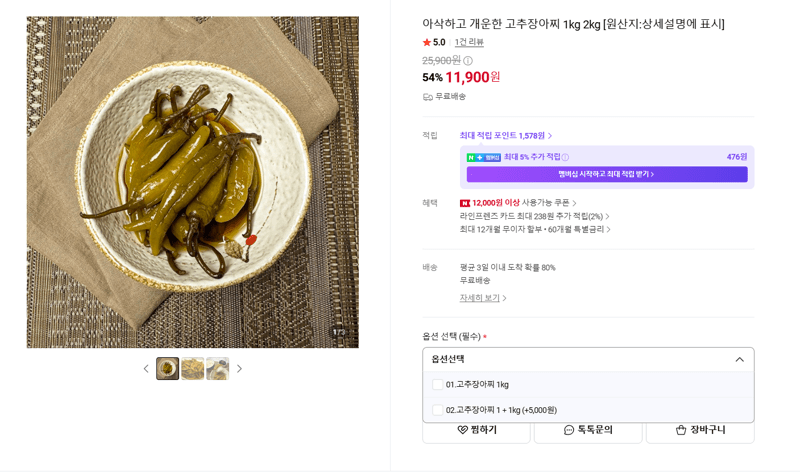Click the chat bubble icon for 톡톡문의
800x472 pixels.
[x=569, y=430]
